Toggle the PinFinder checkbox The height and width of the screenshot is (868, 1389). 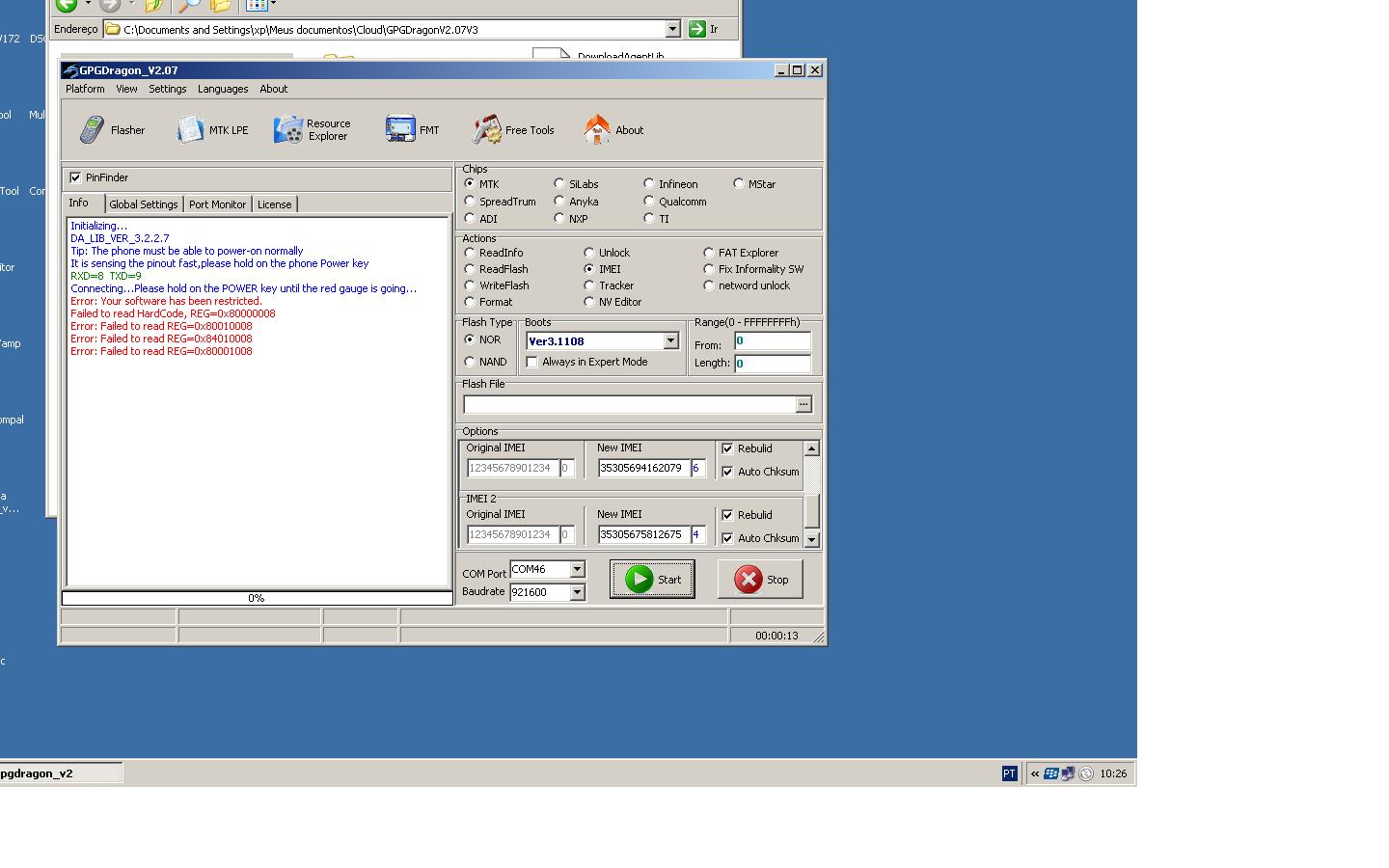click(x=75, y=177)
